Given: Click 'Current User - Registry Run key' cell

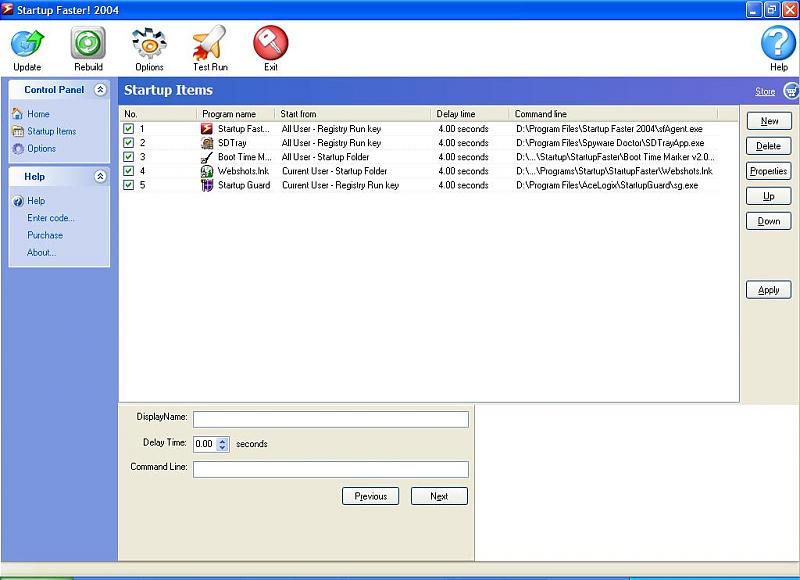Looking at the screenshot, I should [x=340, y=185].
